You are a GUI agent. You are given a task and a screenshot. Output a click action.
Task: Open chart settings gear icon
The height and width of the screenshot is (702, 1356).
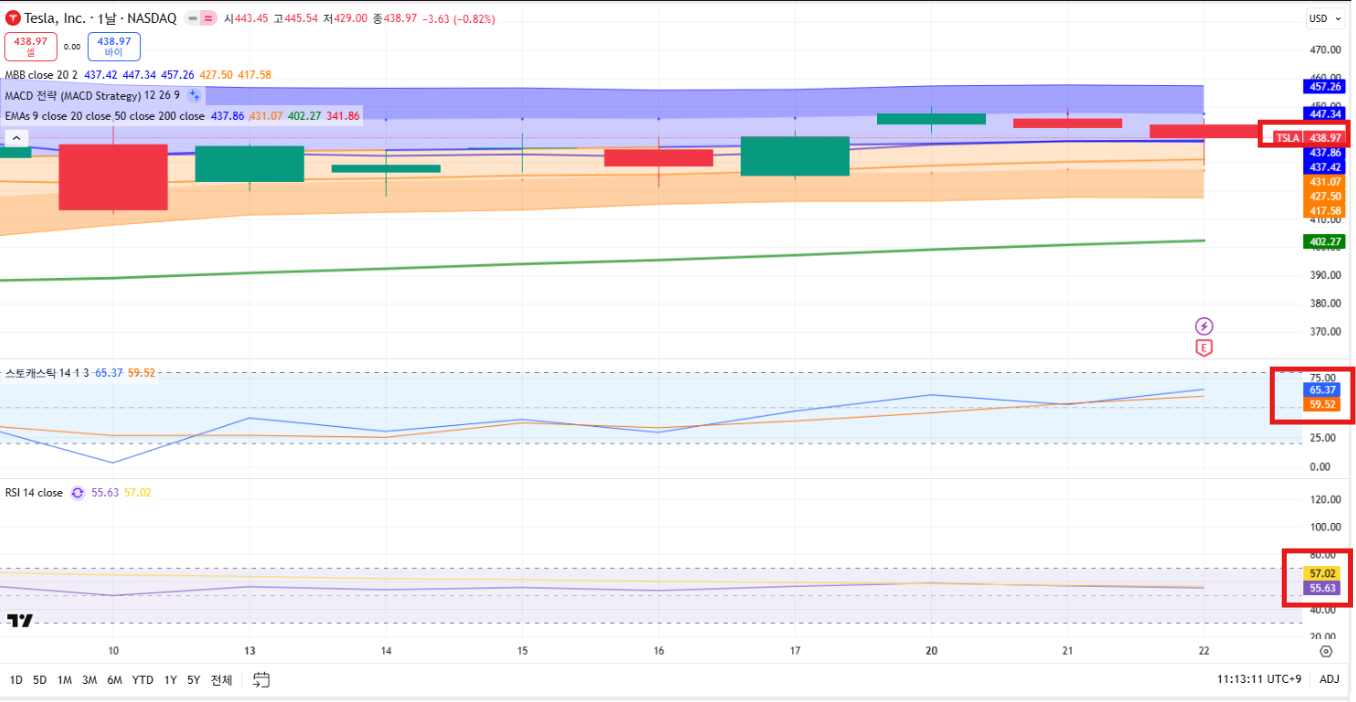[x=1326, y=651]
